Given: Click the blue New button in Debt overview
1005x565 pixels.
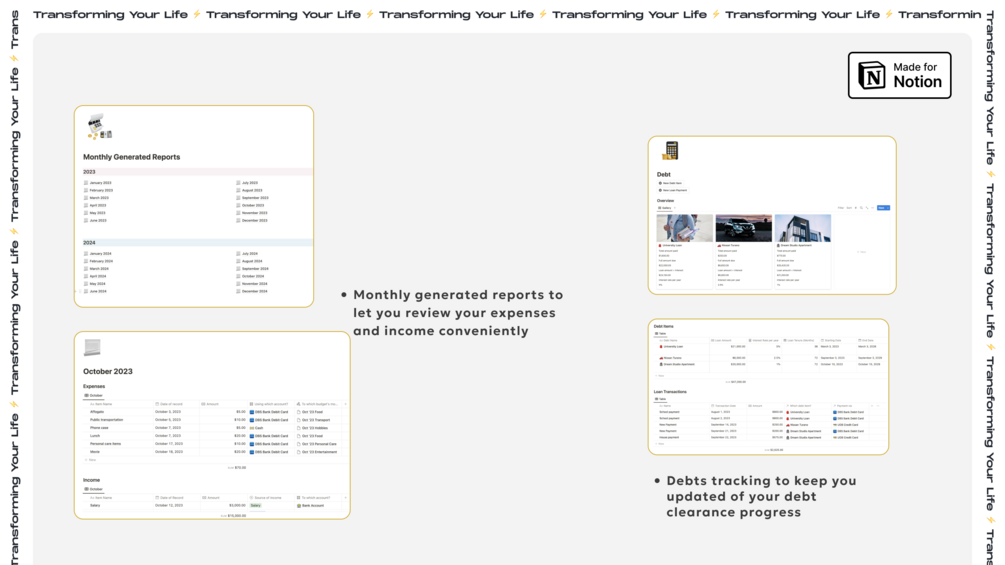Looking at the screenshot, I should tap(883, 208).
